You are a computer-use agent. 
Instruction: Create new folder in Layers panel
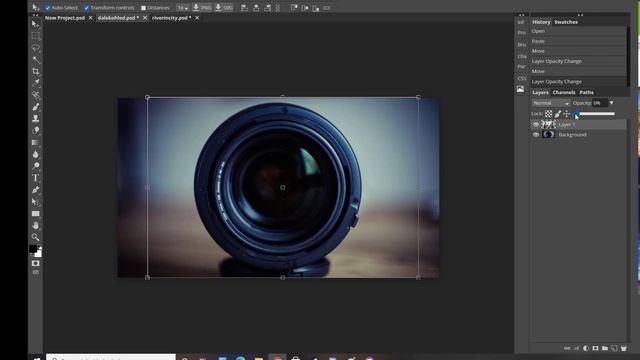click(605, 348)
